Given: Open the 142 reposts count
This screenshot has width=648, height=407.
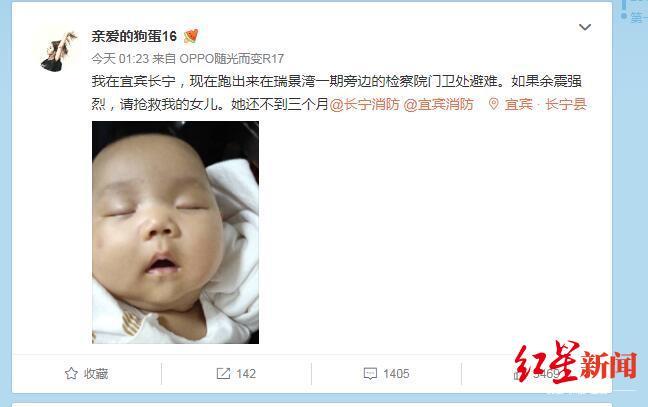Looking at the screenshot, I should click(x=246, y=374).
